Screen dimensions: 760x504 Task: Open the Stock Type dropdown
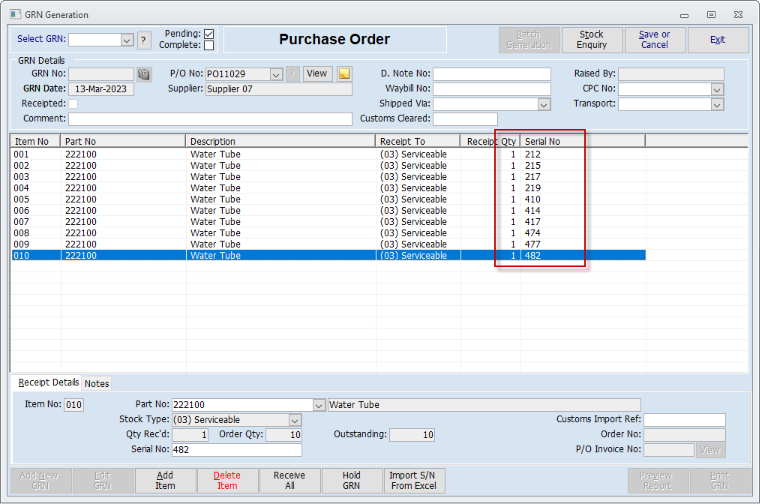click(x=295, y=420)
